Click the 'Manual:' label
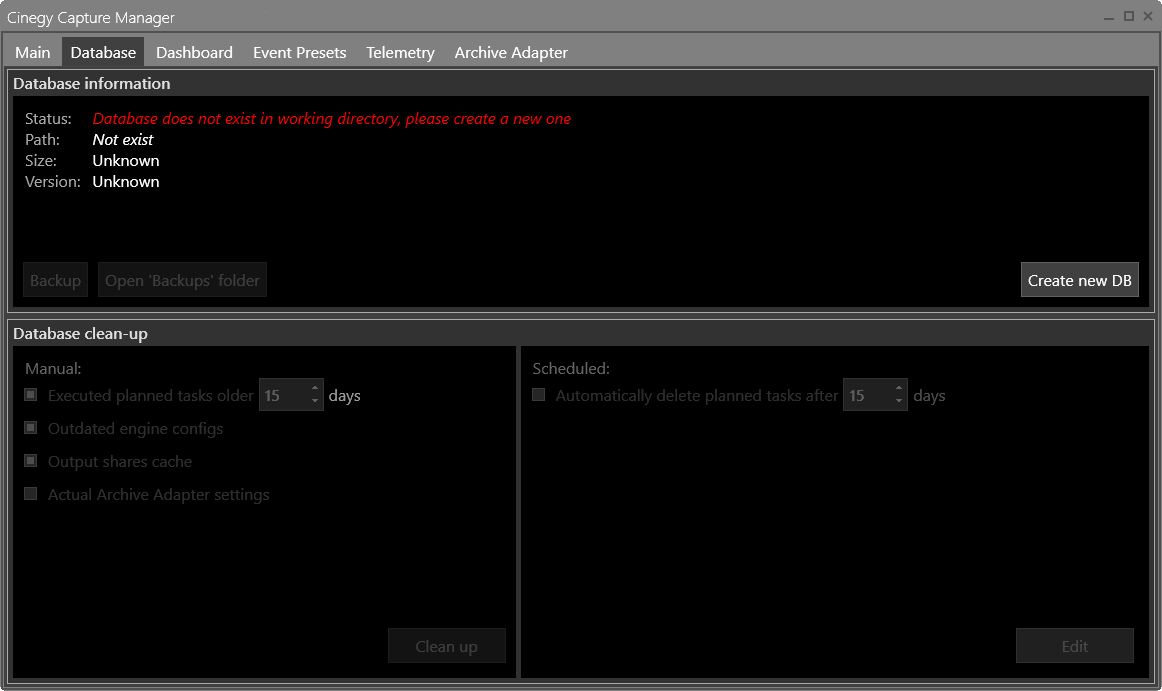 pos(53,368)
